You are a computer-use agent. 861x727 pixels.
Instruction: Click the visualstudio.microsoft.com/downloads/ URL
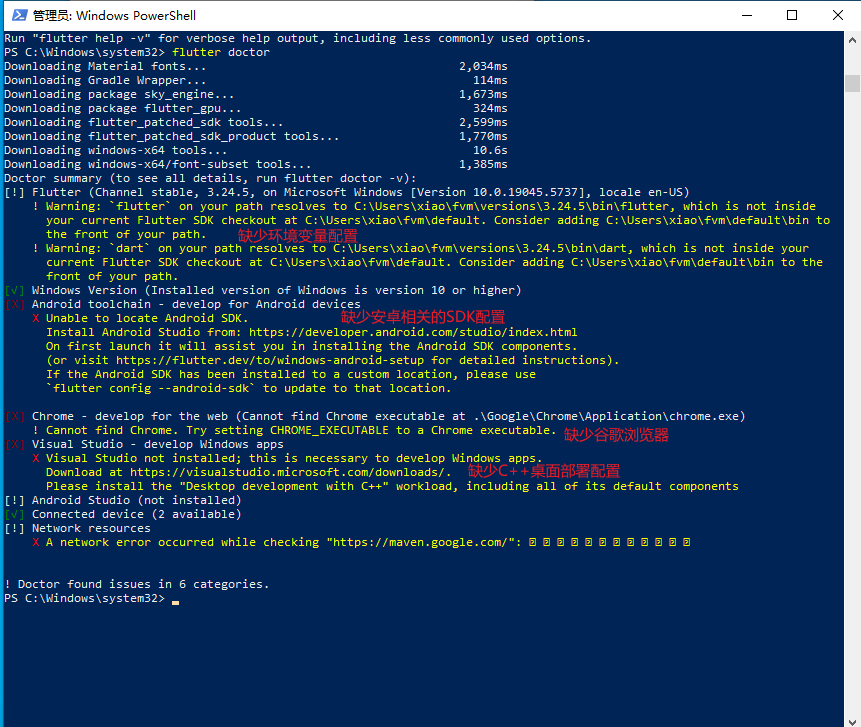point(287,472)
